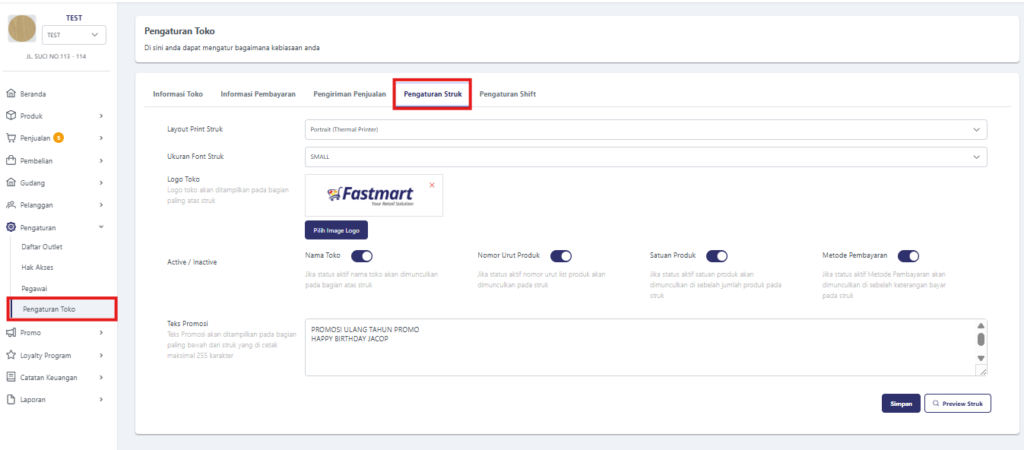Click the Loyalty Program star icon
The height and width of the screenshot is (450, 1024).
[x=11, y=354]
